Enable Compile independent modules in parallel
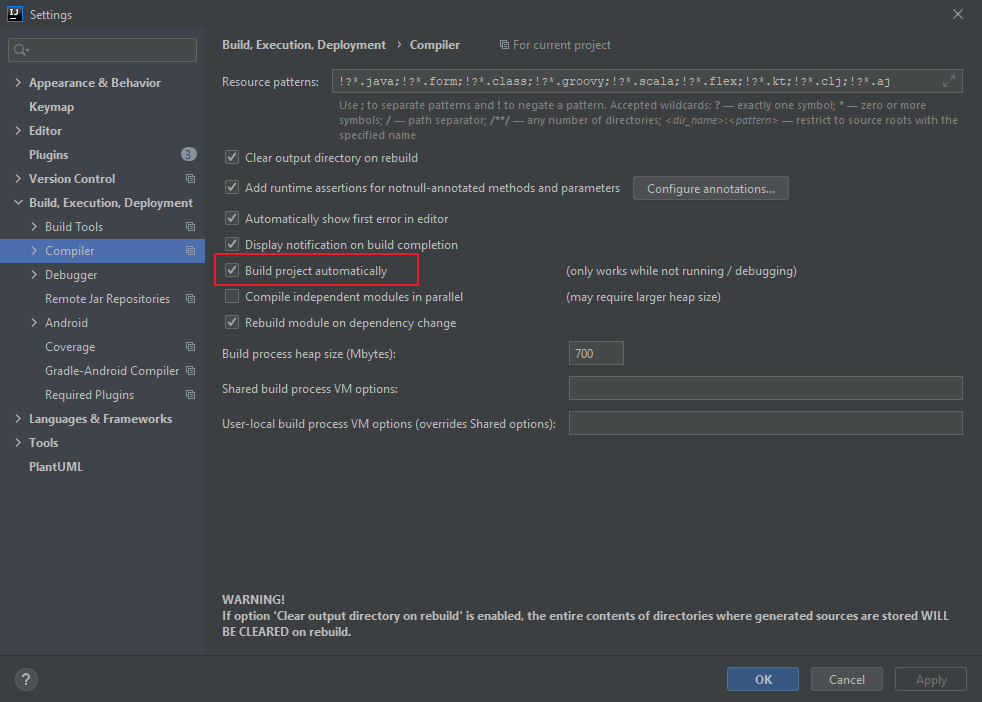This screenshot has height=702, width=982. (231, 296)
